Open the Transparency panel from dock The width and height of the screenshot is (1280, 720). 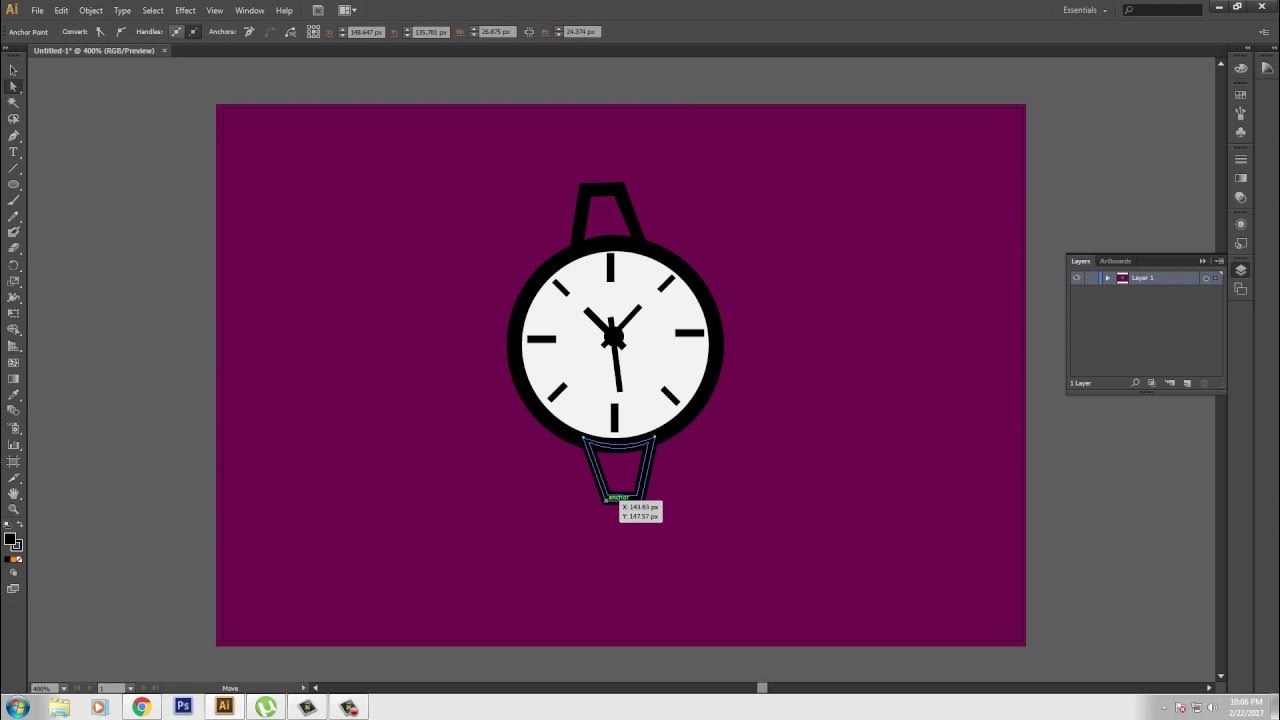pos(1241,197)
